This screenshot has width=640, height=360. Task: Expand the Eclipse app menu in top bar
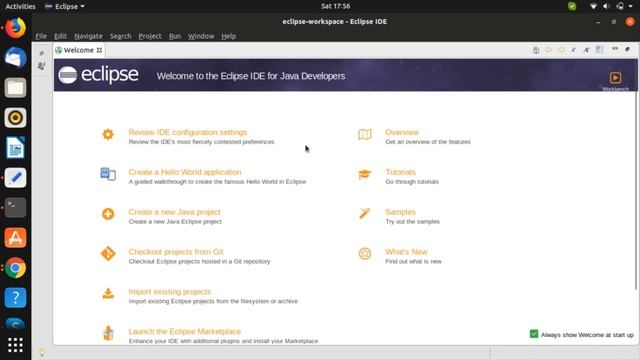[64, 6]
